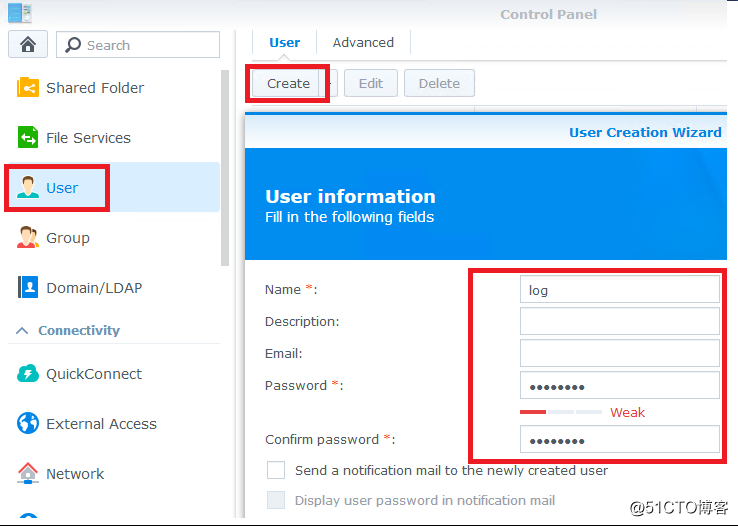Image resolution: width=738 pixels, height=526 pixels.
Task: Collapse the Connectivity section chevron
Action: (x=22, y=330)
